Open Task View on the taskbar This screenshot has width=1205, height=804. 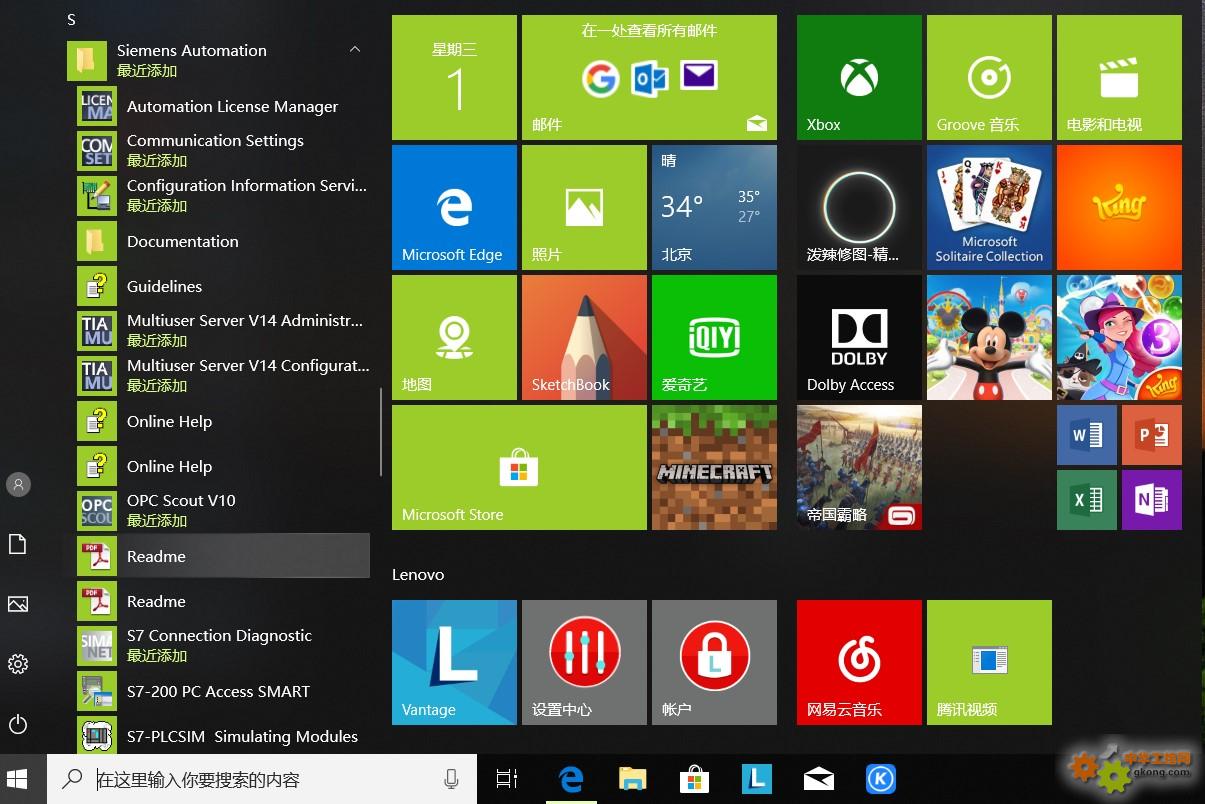[x=507, y=779]
